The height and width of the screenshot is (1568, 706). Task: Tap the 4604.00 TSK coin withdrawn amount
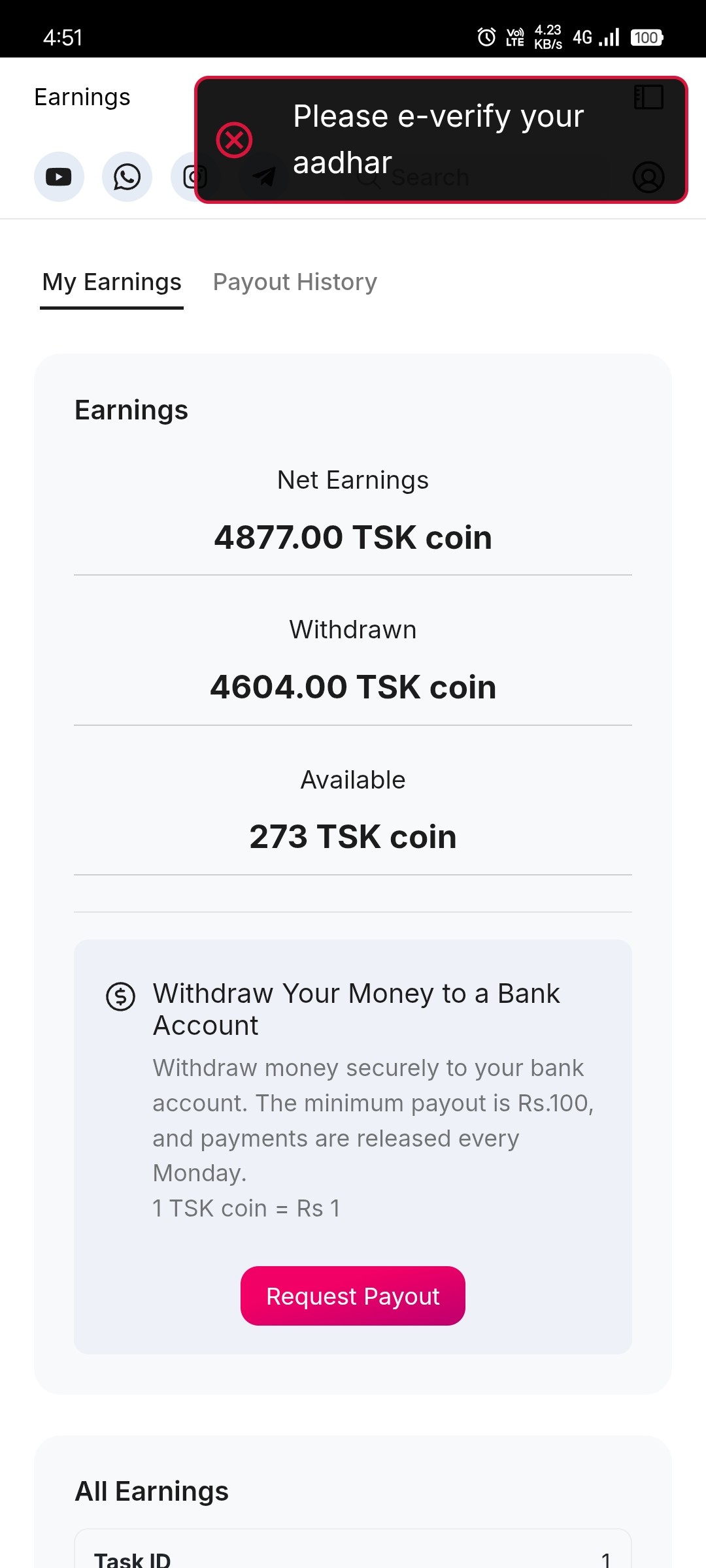click(353, 687)
